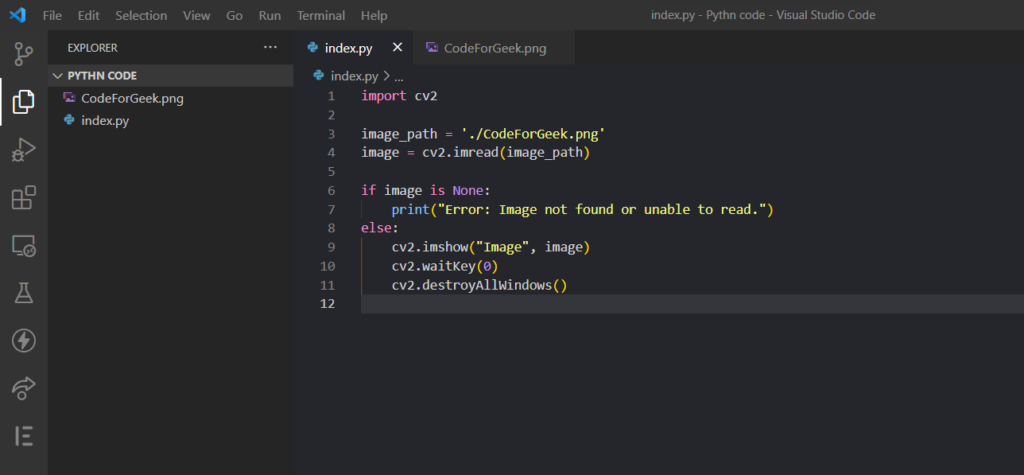Expand breadcrumb ellipsis after index.py

(x=399, y=76)
